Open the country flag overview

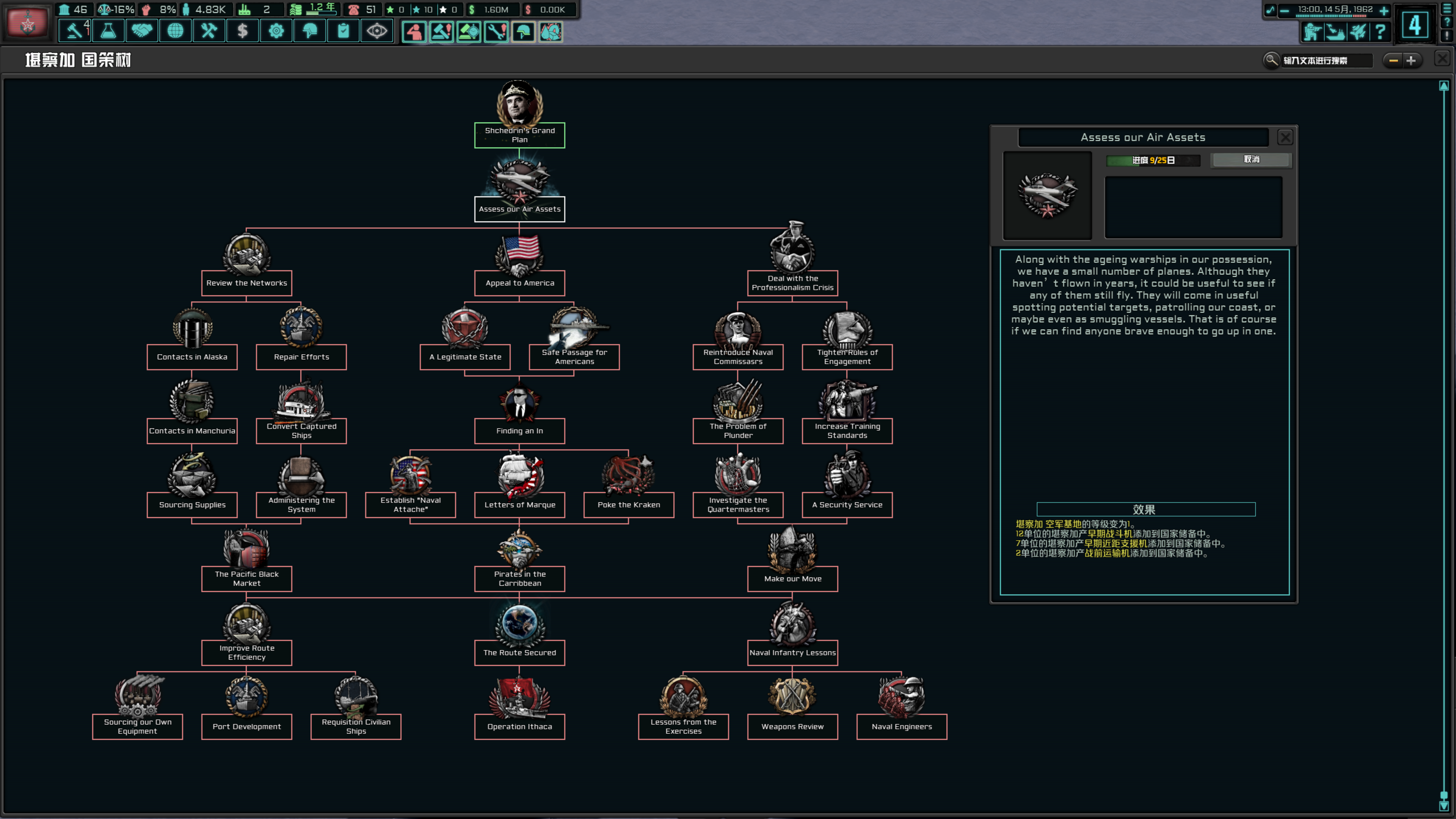[27, 23]
